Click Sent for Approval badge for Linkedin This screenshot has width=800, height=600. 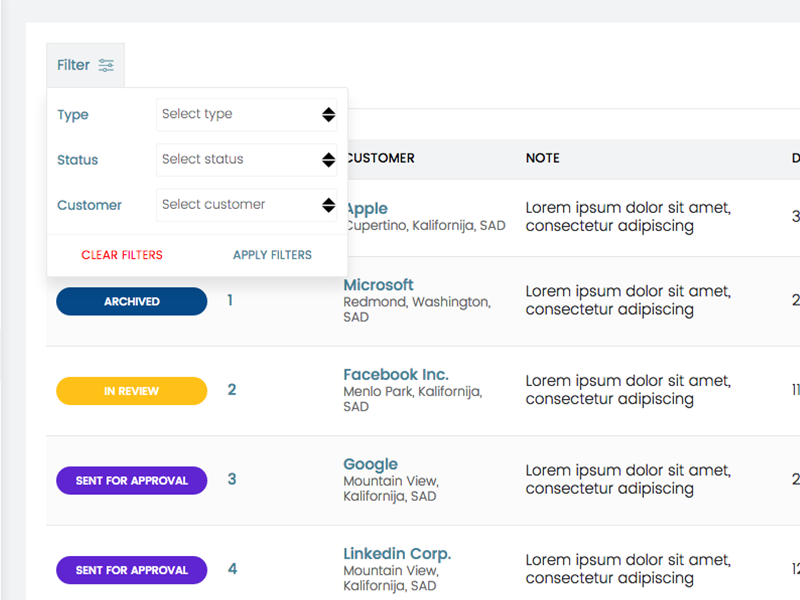coord(131,570)
